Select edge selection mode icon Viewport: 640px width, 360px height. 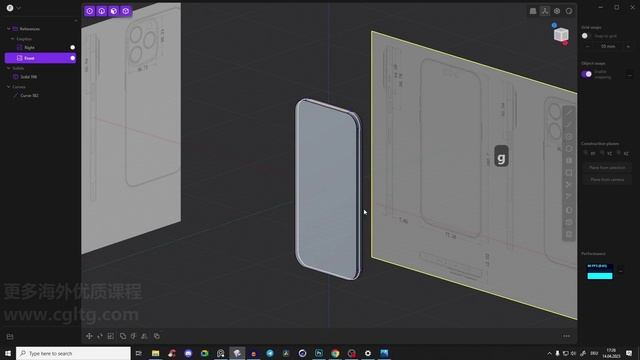click(x=102, y=11)
